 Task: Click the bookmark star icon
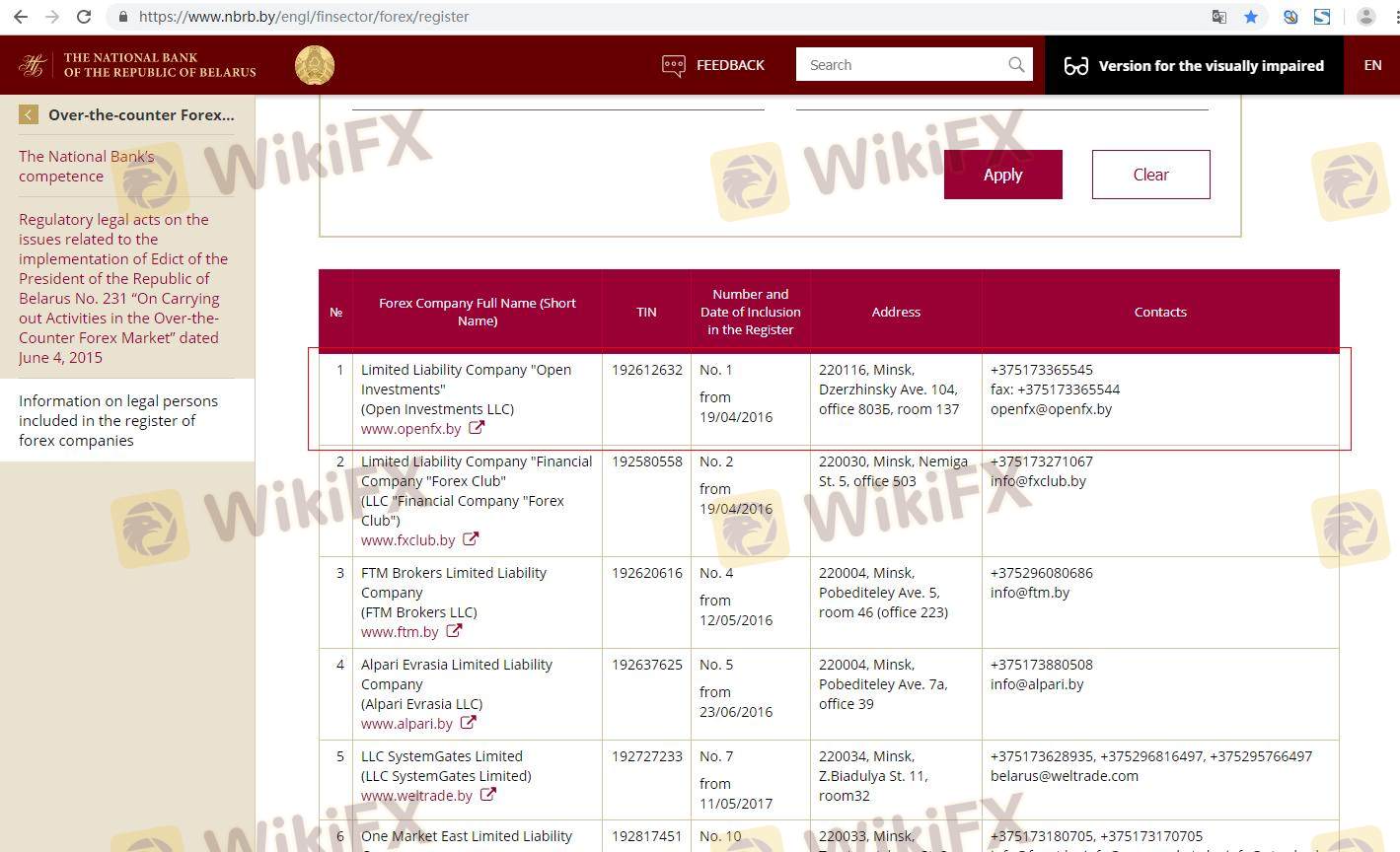coord(1251,17)
